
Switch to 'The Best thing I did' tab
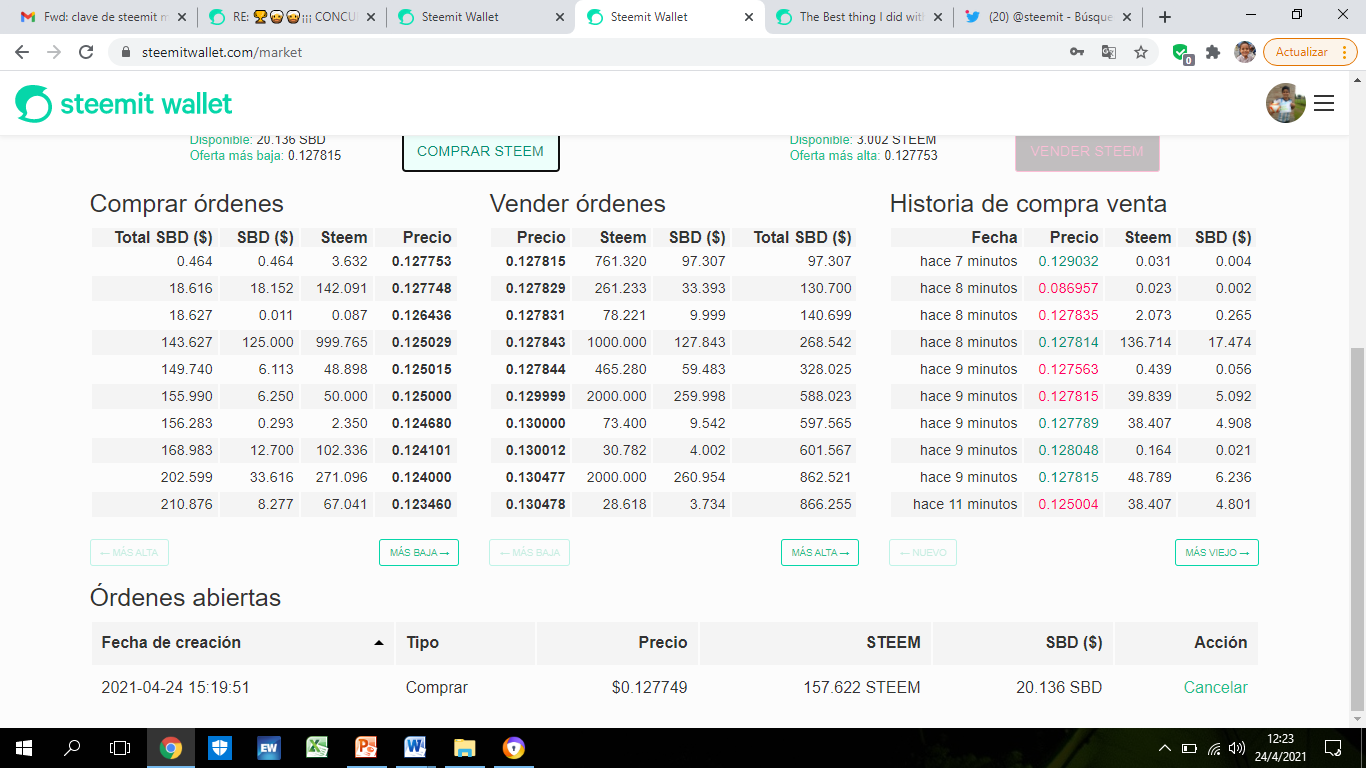859,17
